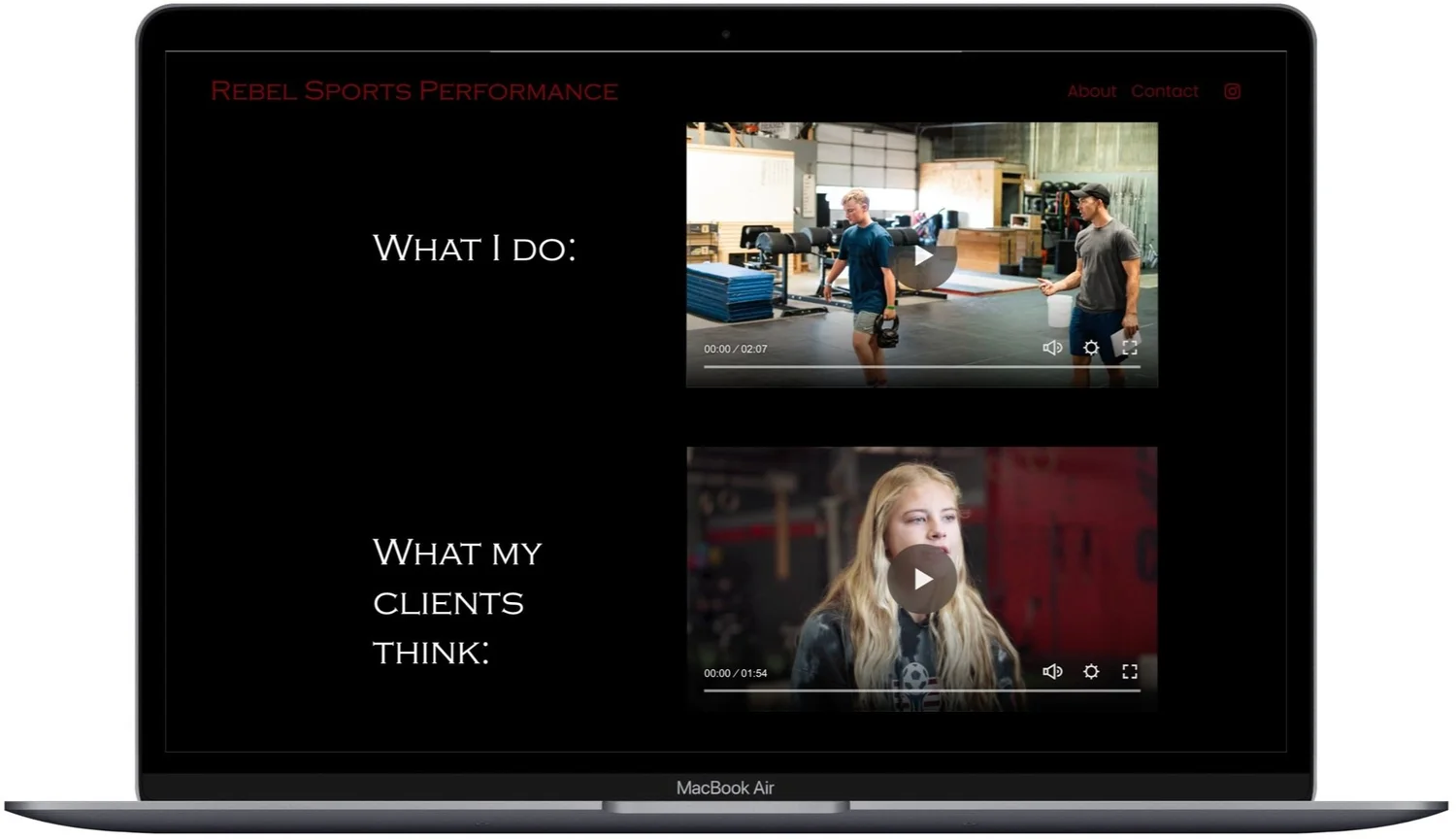Seek on the client testimonial video progress bar
The image size is (1456, 840).
(922, 690)
